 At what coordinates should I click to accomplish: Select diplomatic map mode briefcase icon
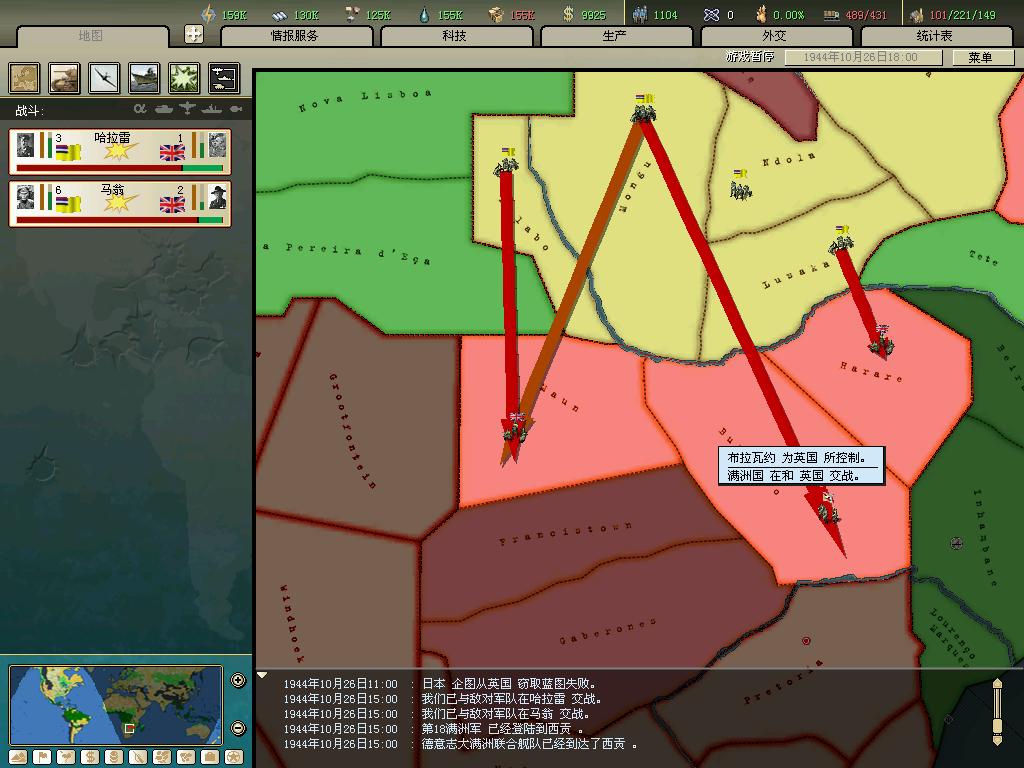pyautogui.click(x=210, y=758)
